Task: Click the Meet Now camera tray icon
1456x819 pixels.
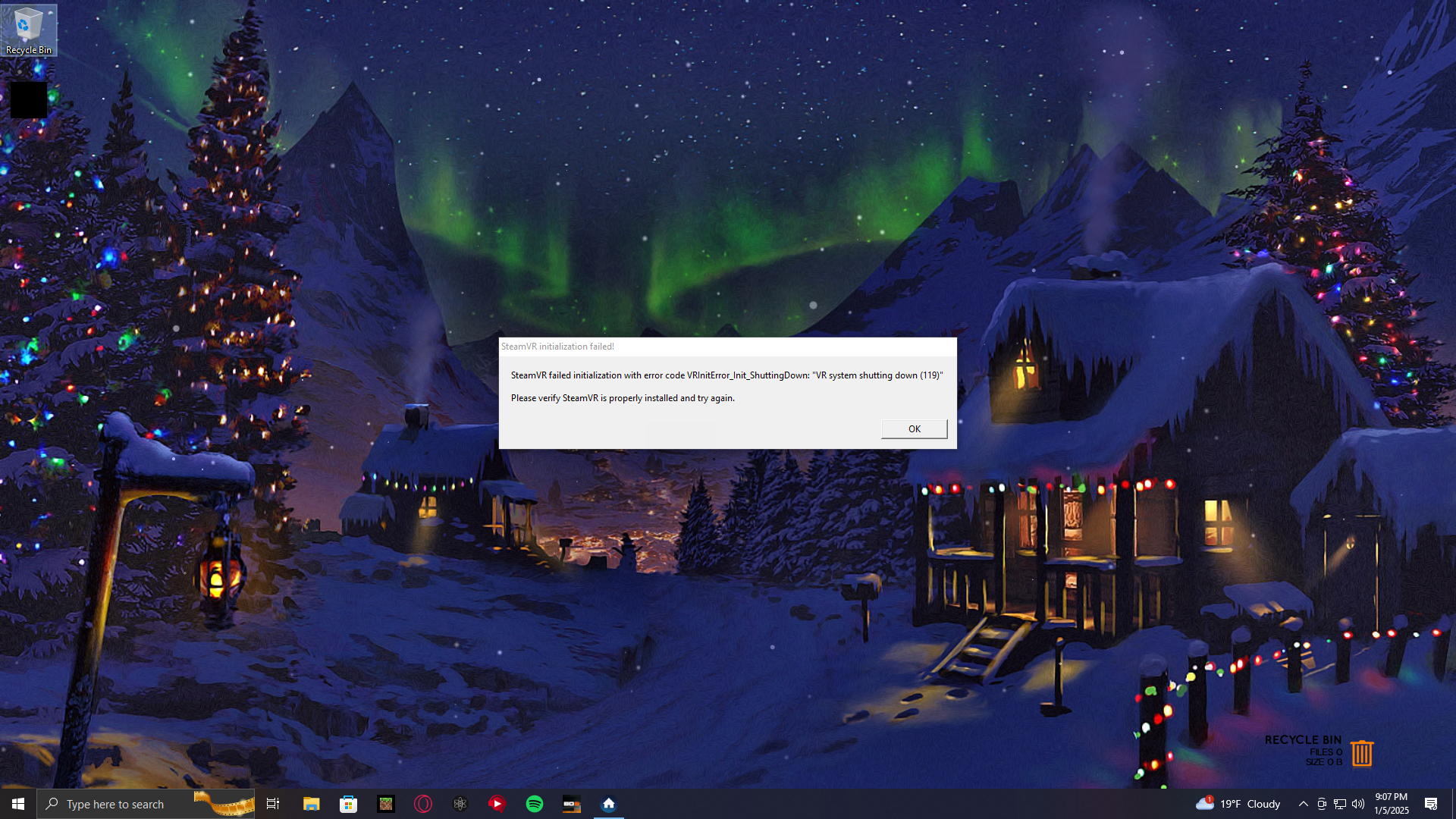Action: (x=1322, y=804)
